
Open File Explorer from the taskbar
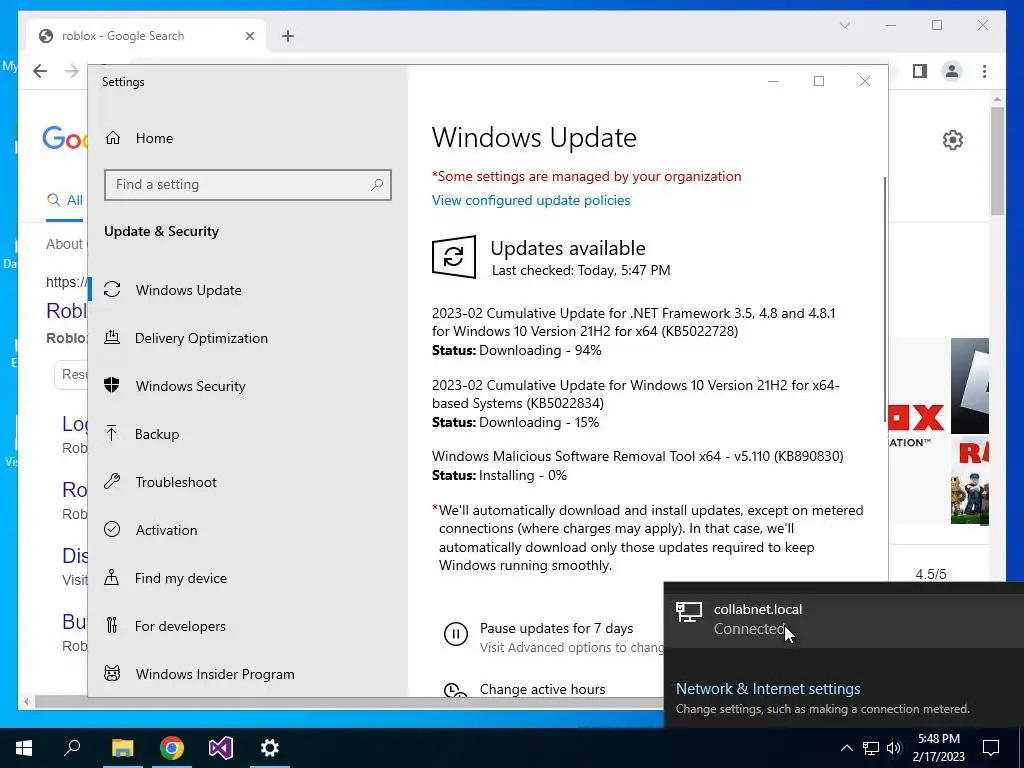(x=122, y=748)
